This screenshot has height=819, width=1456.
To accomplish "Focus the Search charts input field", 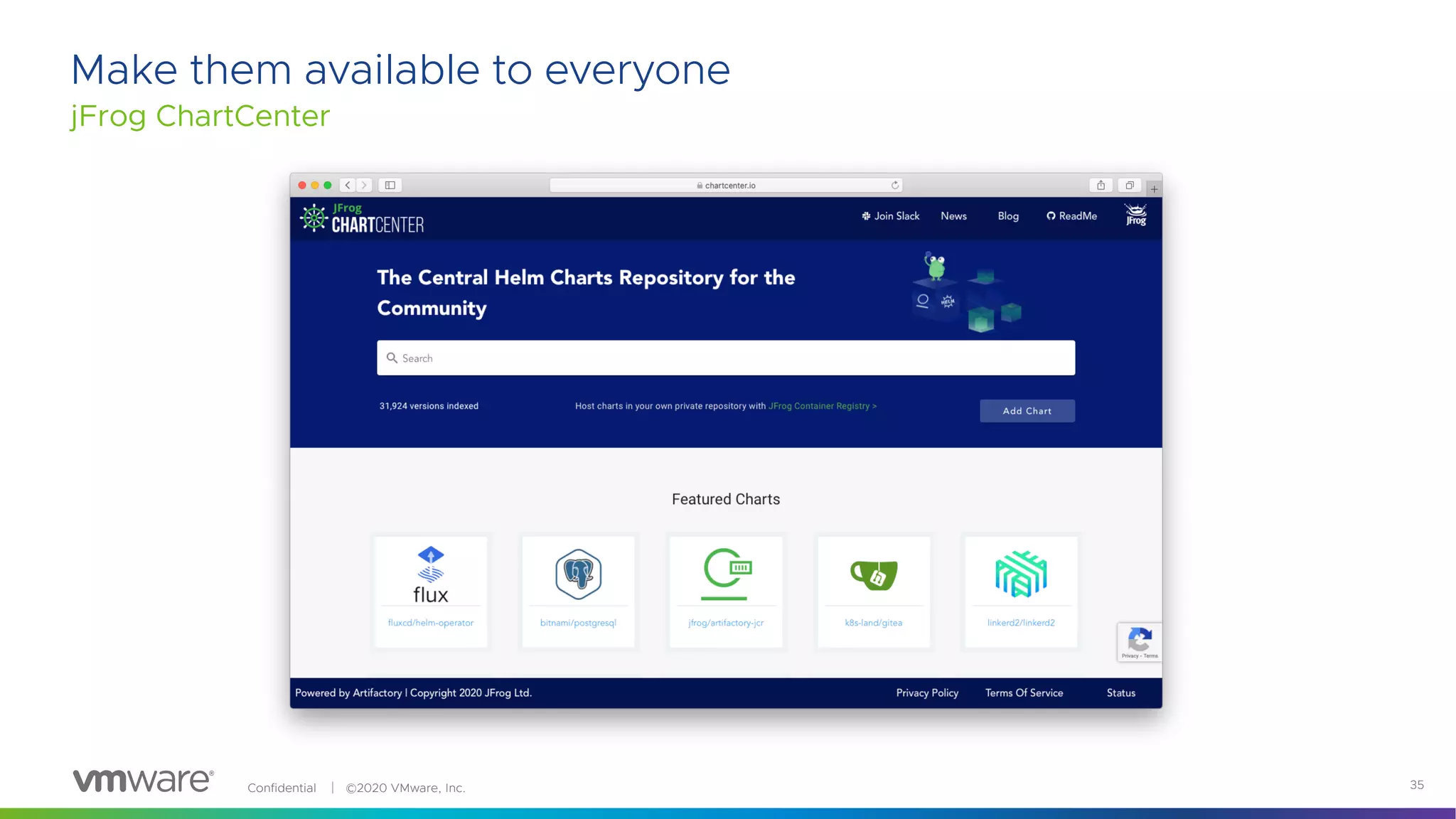I will click(x=726, y=358).
